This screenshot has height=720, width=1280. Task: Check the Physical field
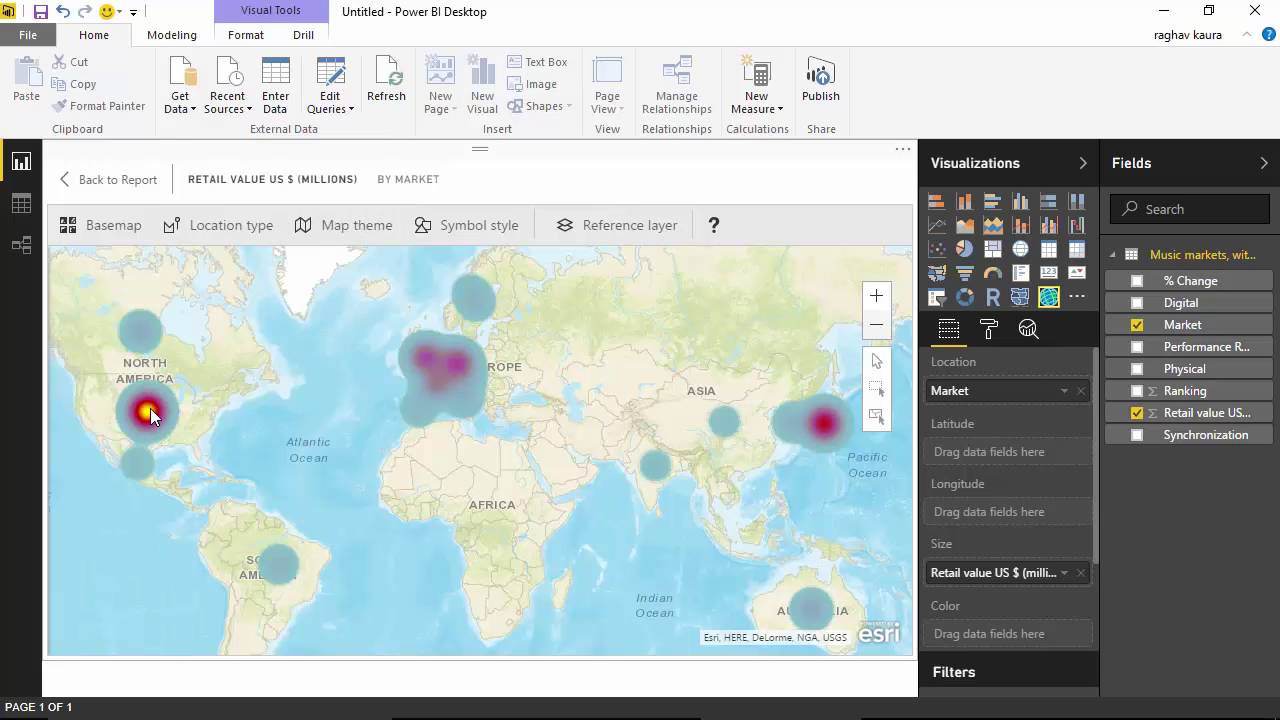point(1137,369)
